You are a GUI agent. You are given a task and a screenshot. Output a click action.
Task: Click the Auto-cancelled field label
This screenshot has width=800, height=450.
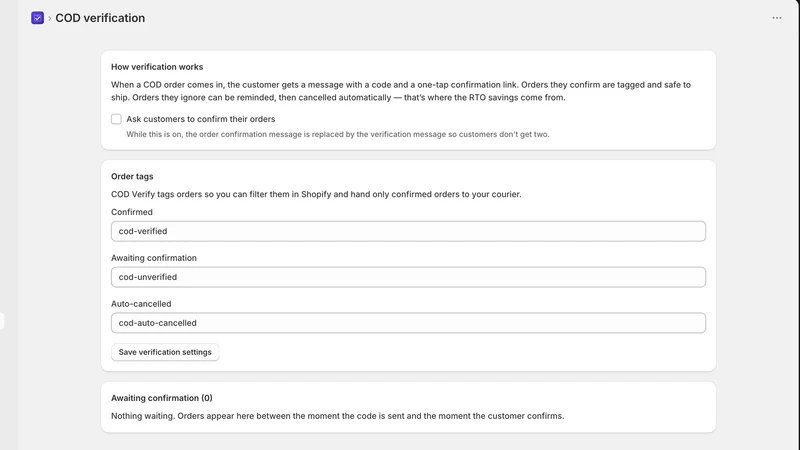tap(141, 304)
